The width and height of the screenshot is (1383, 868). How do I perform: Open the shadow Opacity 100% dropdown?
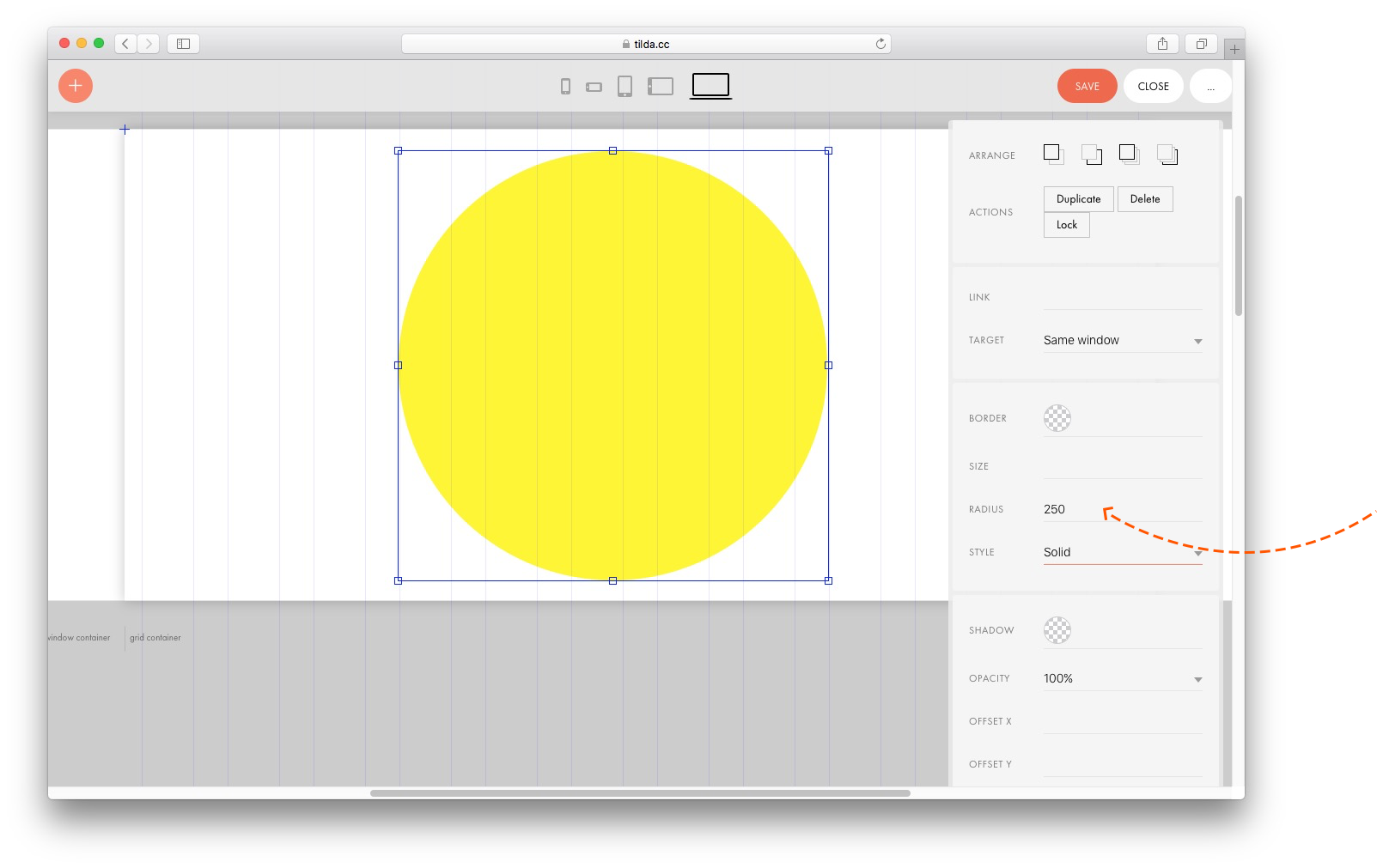point(1122,679)
